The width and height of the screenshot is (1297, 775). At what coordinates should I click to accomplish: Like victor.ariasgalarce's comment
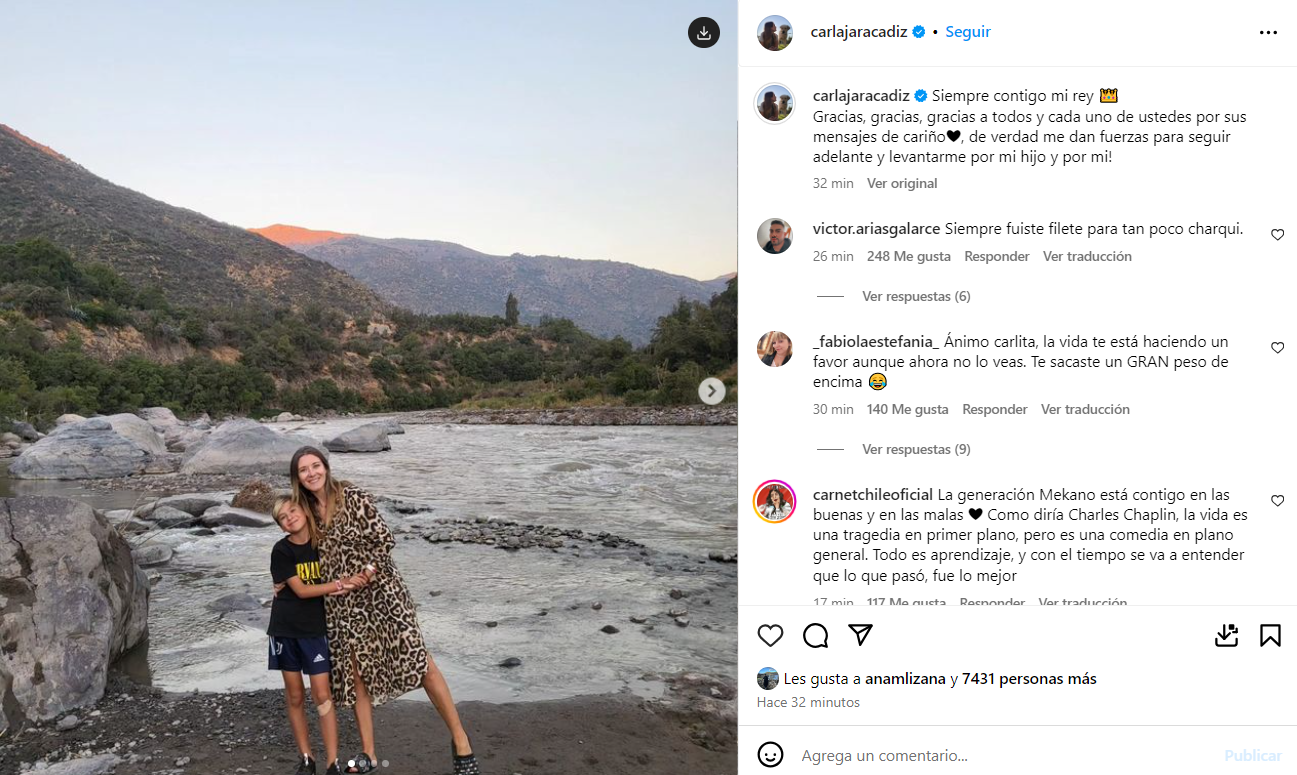pyautogui.click(x=1277, y=235)
